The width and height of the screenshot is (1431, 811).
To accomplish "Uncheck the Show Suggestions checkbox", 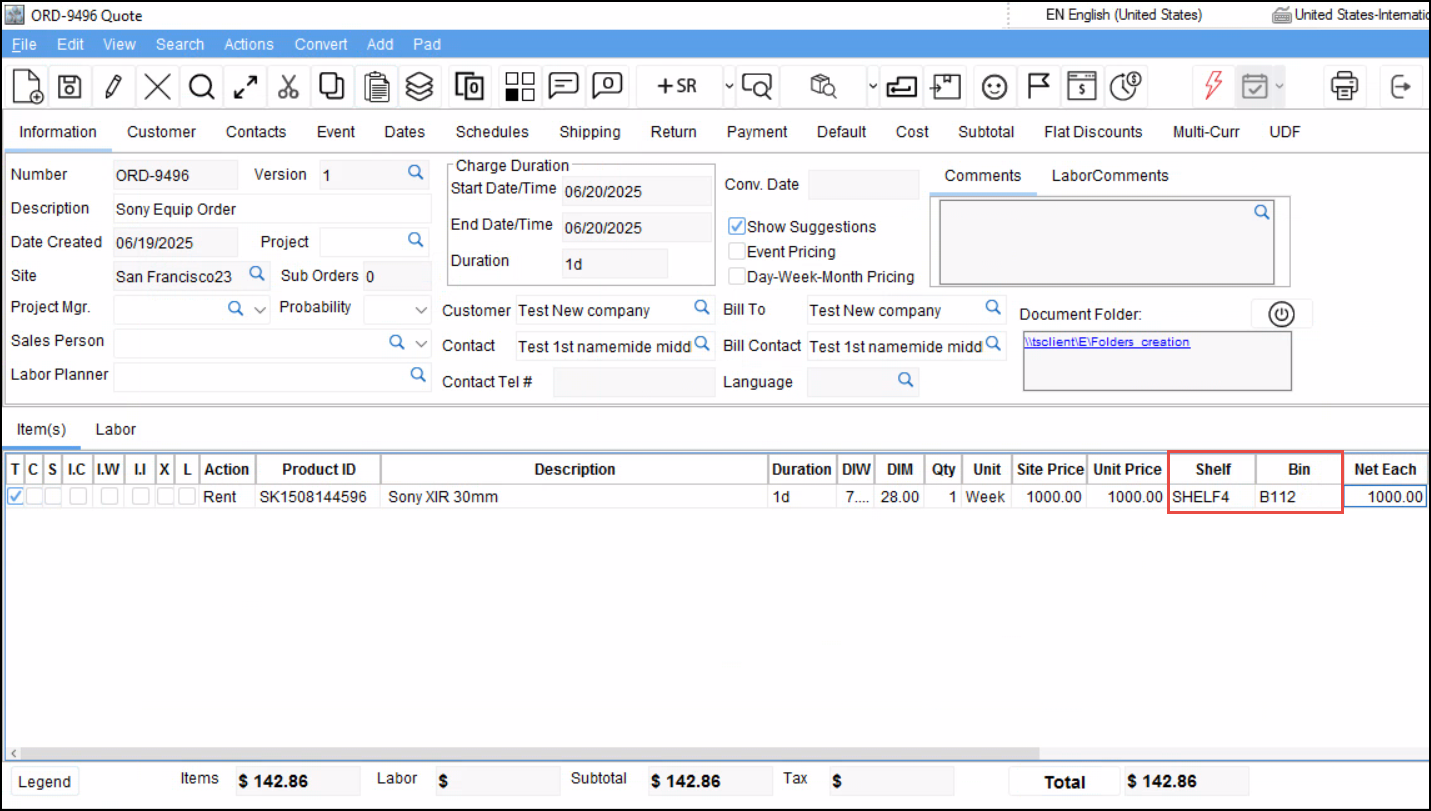I will [x=737, y=227].
